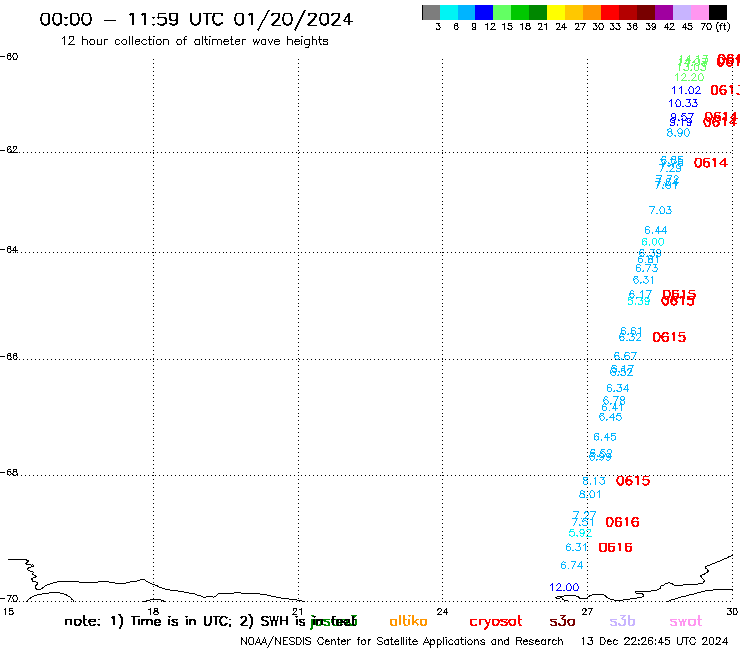Image resolution: width=740 pixels, height=650 pixels.
Task: Click the yellow swatch in the color bar
Action: click(x=556, y=12)
